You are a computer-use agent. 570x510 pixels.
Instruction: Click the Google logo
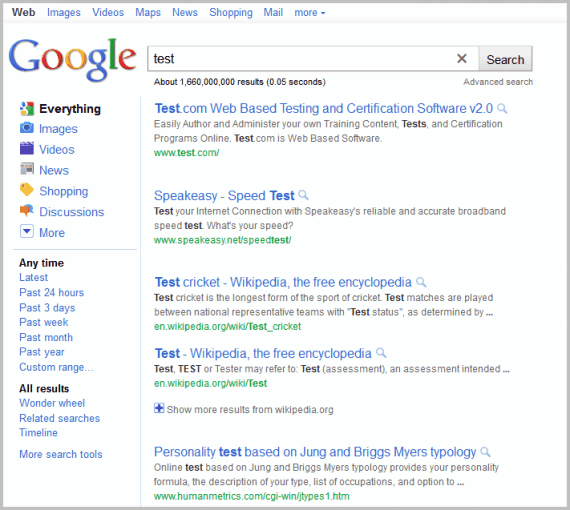(x=72, y=60)
